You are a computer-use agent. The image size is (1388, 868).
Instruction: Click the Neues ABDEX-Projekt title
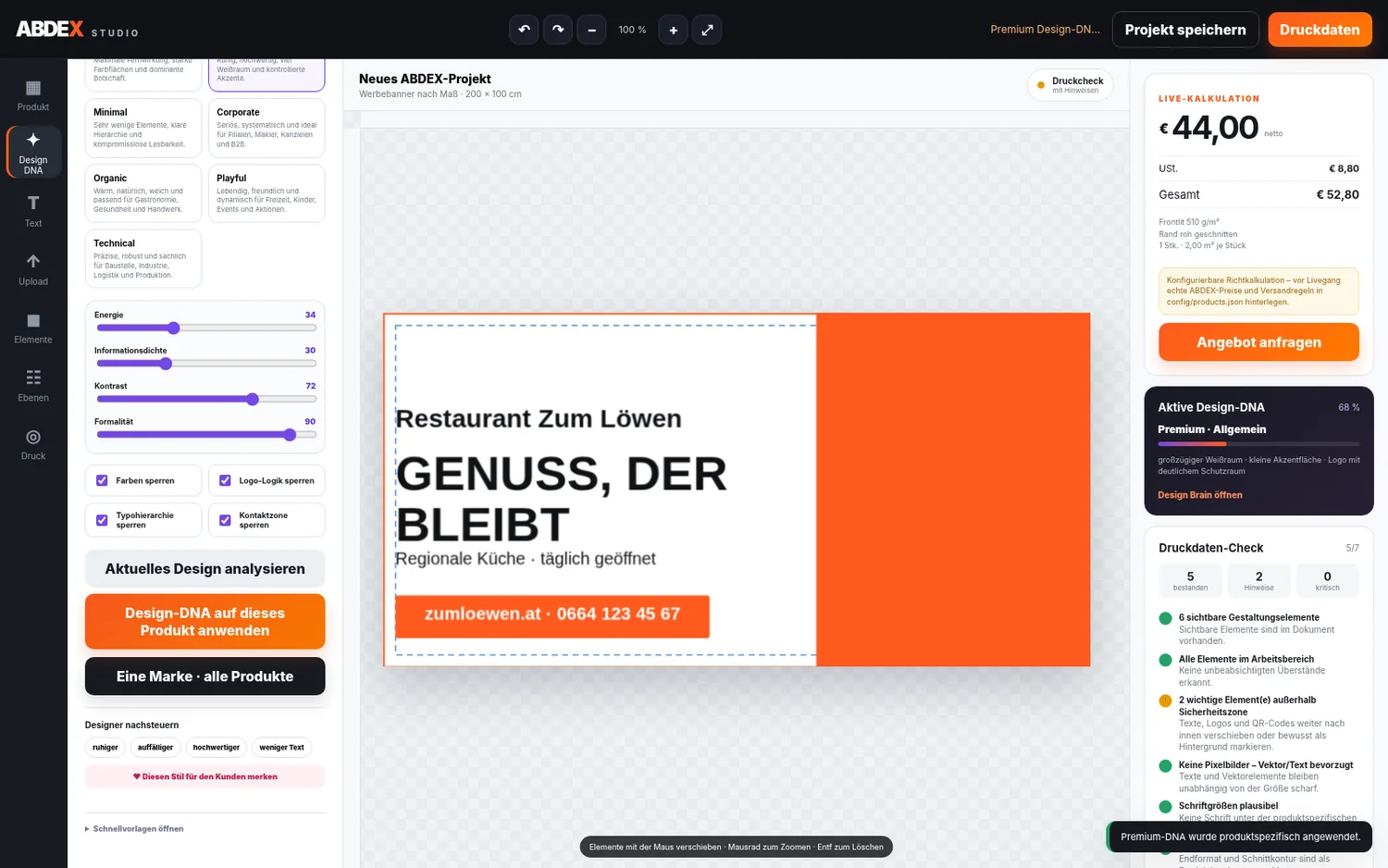pos(425,79)
